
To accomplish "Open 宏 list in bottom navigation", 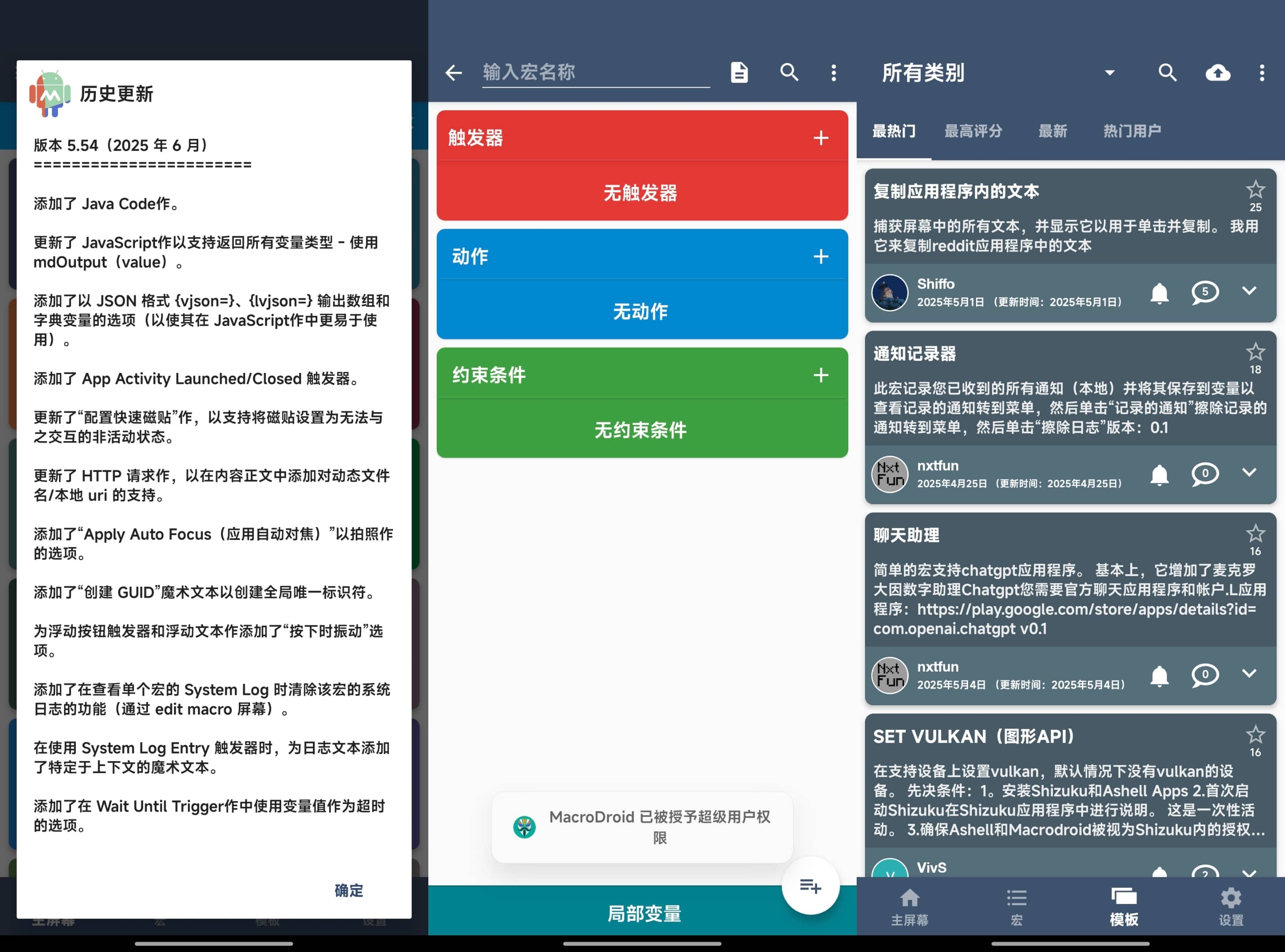I will coord(1017,907).
